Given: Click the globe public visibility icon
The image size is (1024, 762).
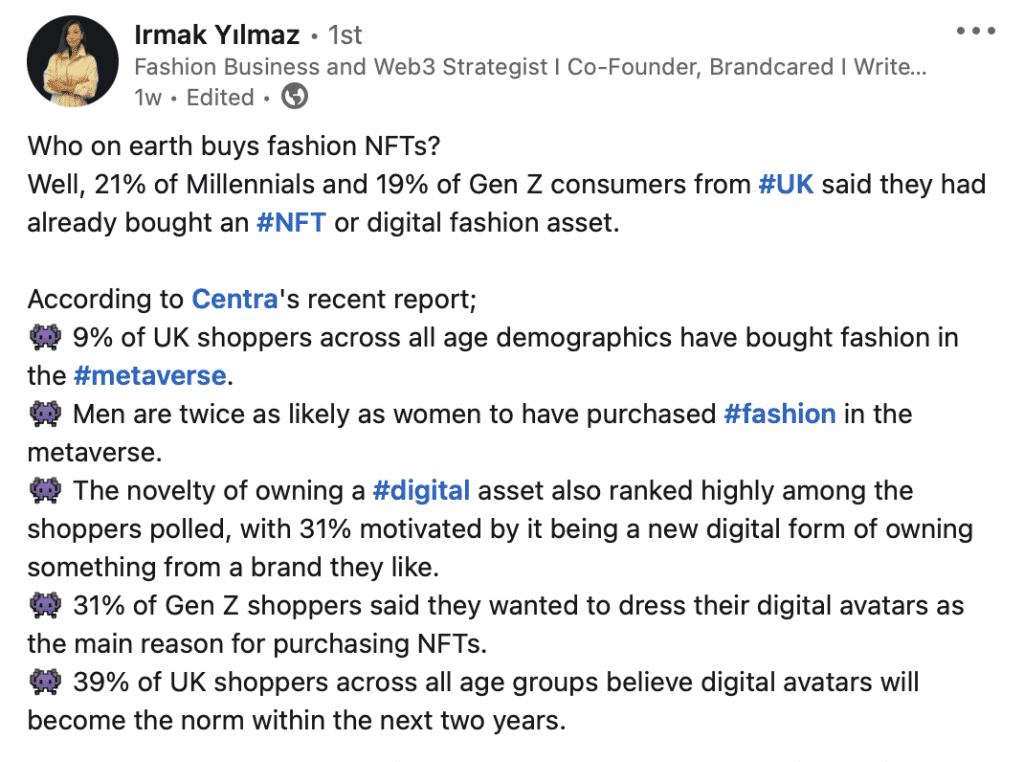Looking at the screenshot, I should click(x=295, y=97).
